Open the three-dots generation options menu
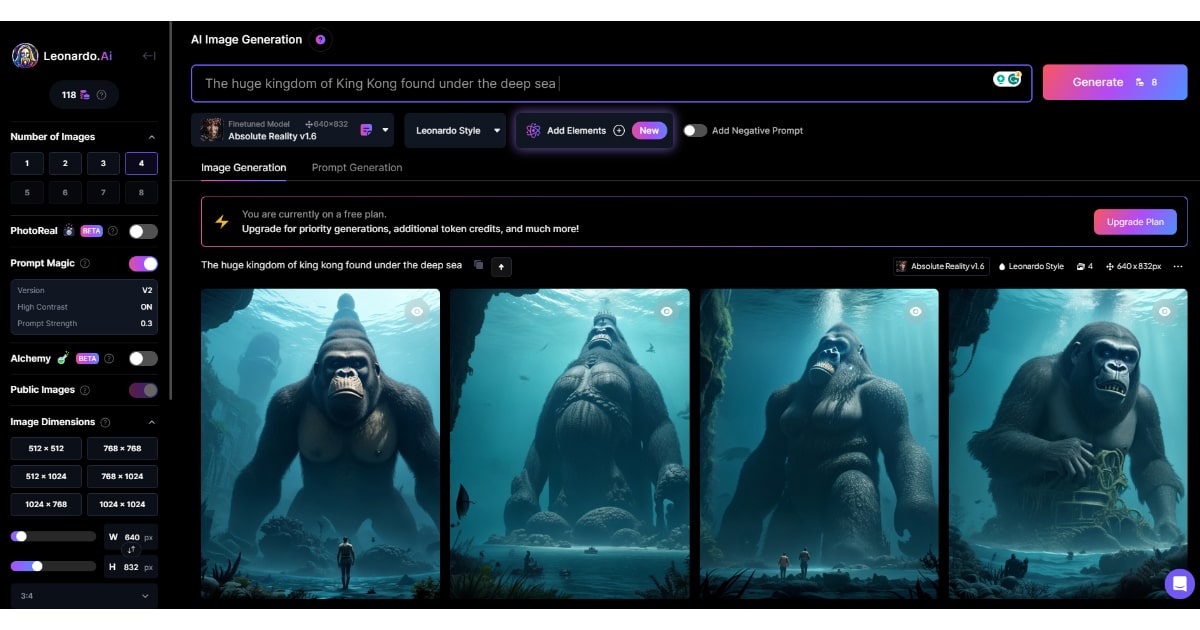This screenshot has height=630, width=1200. (1177, 267)
